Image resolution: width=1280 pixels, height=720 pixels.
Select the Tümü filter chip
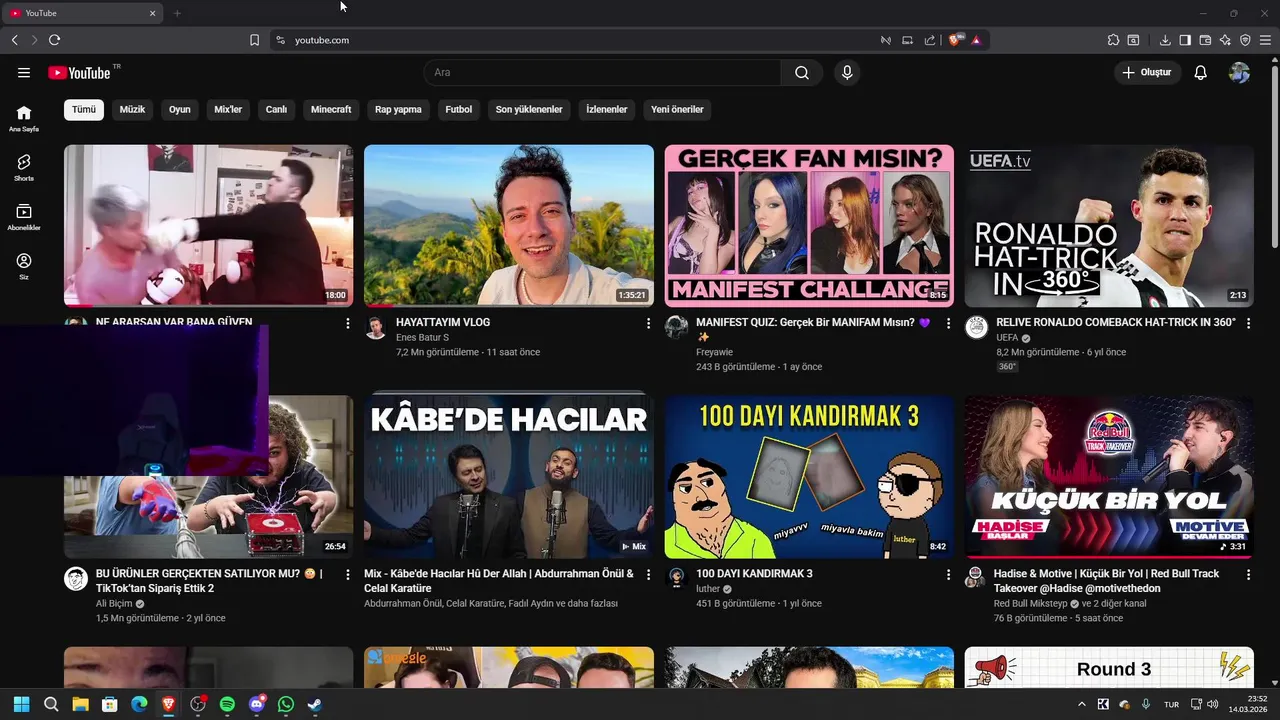(x=84, y=109)
